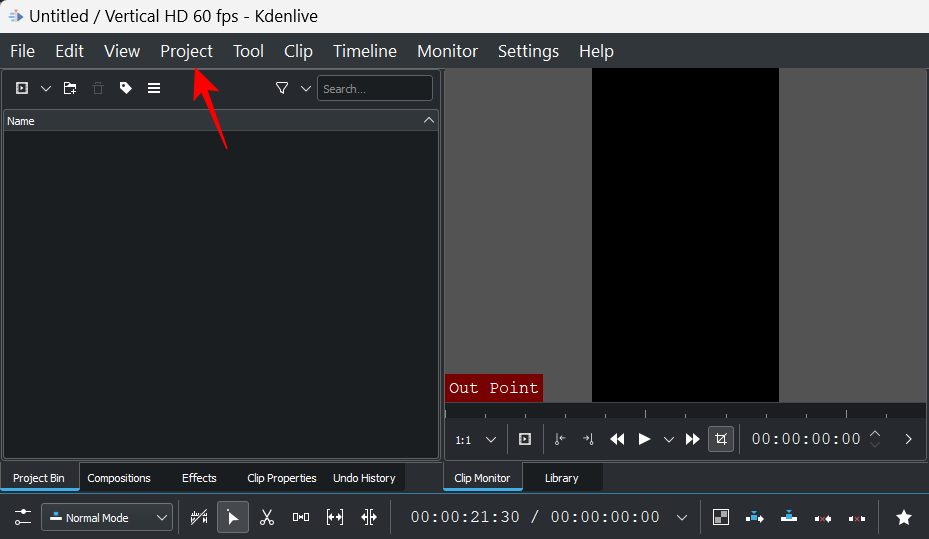Screen dimensions: 929x539
Task: Click the Tag icon in Project Bin
Action: tap(126, 88)
